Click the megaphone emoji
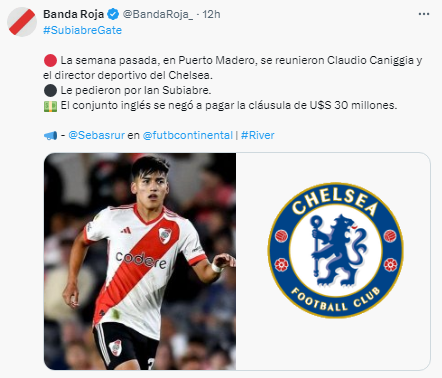442x378 pixels. (50, 136)
